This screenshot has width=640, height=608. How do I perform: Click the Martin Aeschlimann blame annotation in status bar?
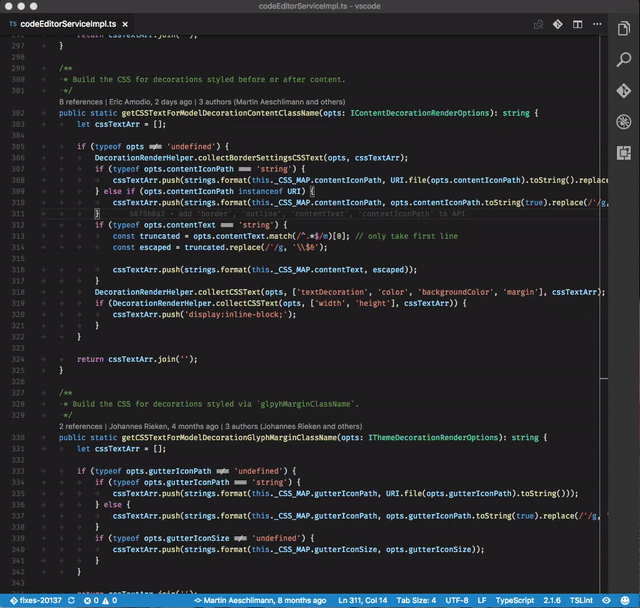point(260,601)
